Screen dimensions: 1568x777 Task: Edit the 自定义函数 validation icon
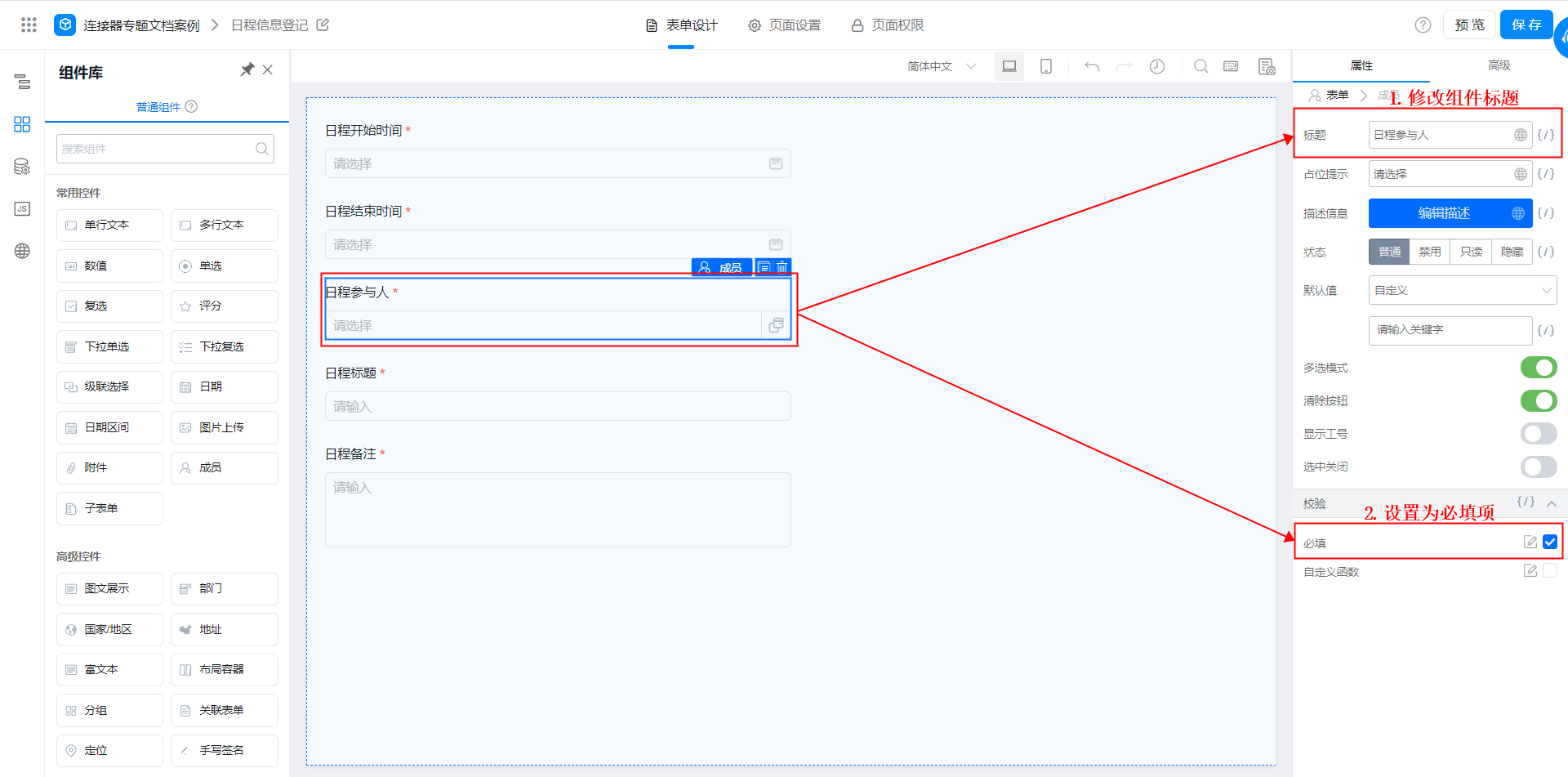click(x=1530, y=570)
